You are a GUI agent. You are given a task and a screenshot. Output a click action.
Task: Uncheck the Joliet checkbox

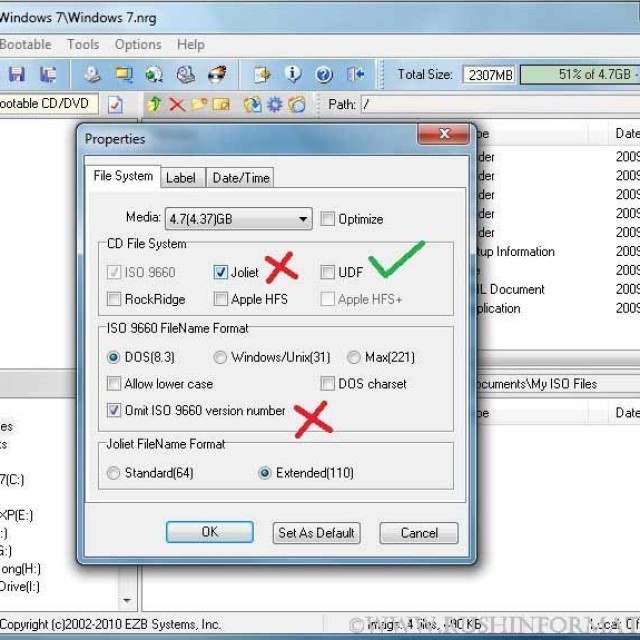220,272
